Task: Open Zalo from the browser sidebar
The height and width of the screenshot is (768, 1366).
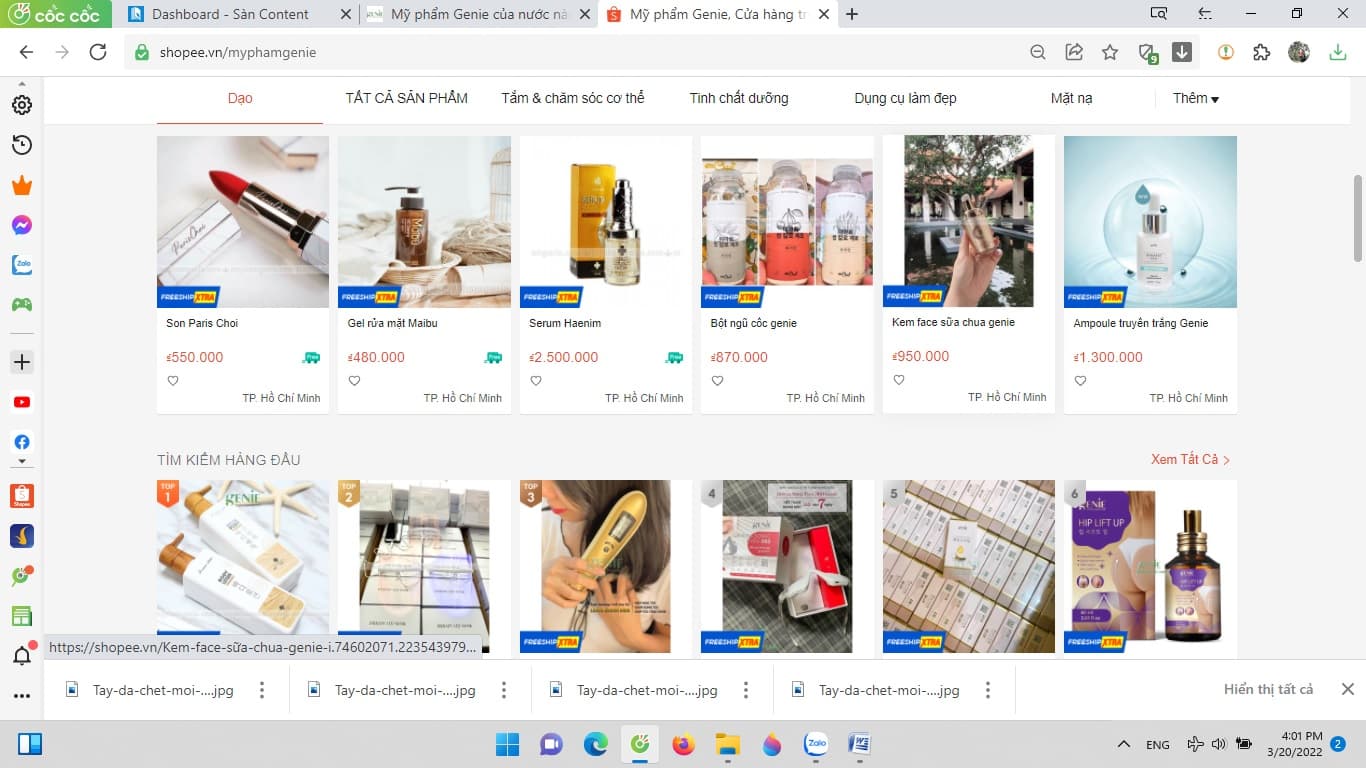Action: pyautogui.click(x=21, y=265)
